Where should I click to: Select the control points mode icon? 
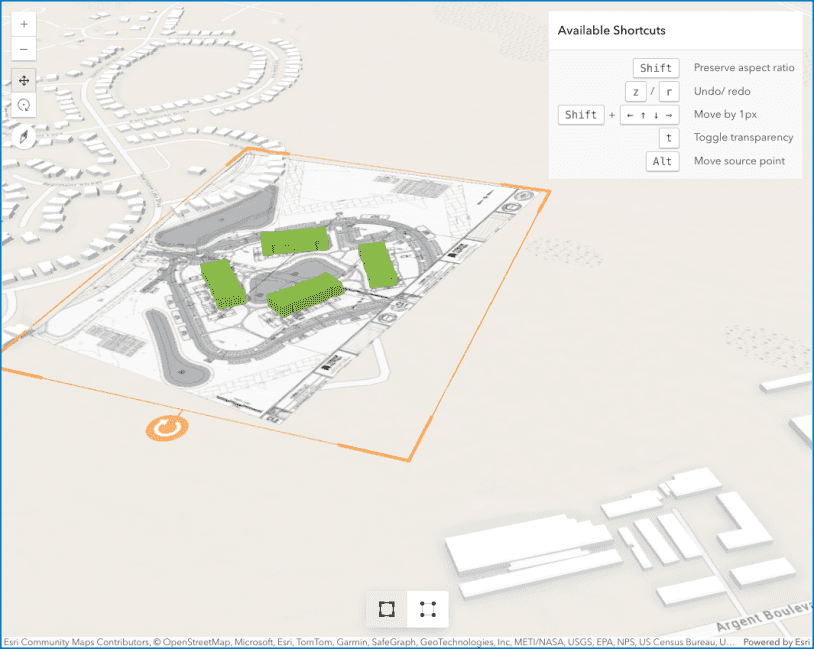click(428, 609)
